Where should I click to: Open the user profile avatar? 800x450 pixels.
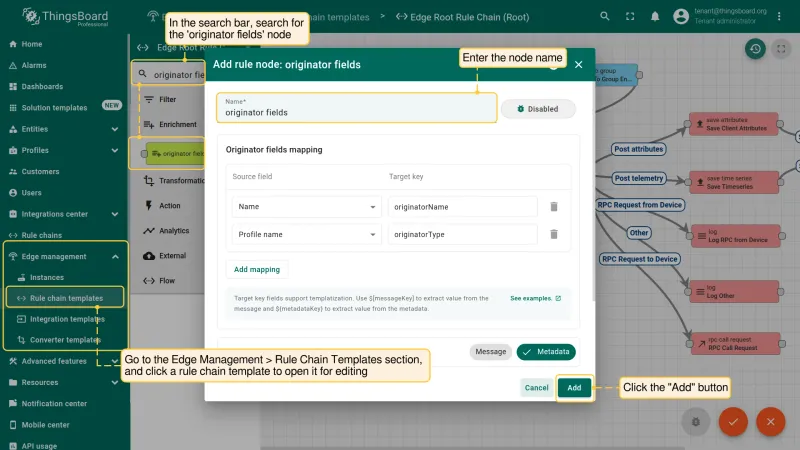pyautogui.click(x=681, y=16)
